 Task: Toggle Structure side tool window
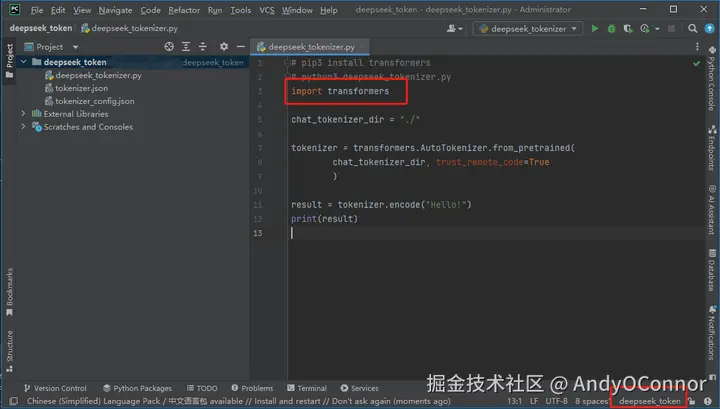click(9, 351)
